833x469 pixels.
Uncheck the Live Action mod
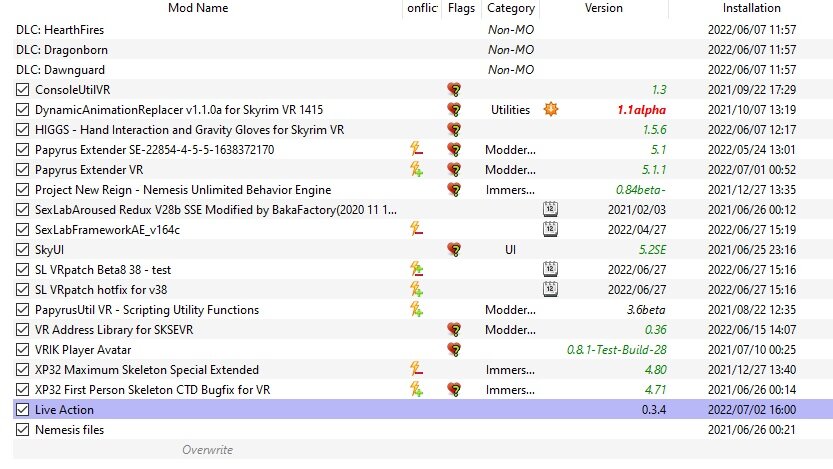point(22,410)
